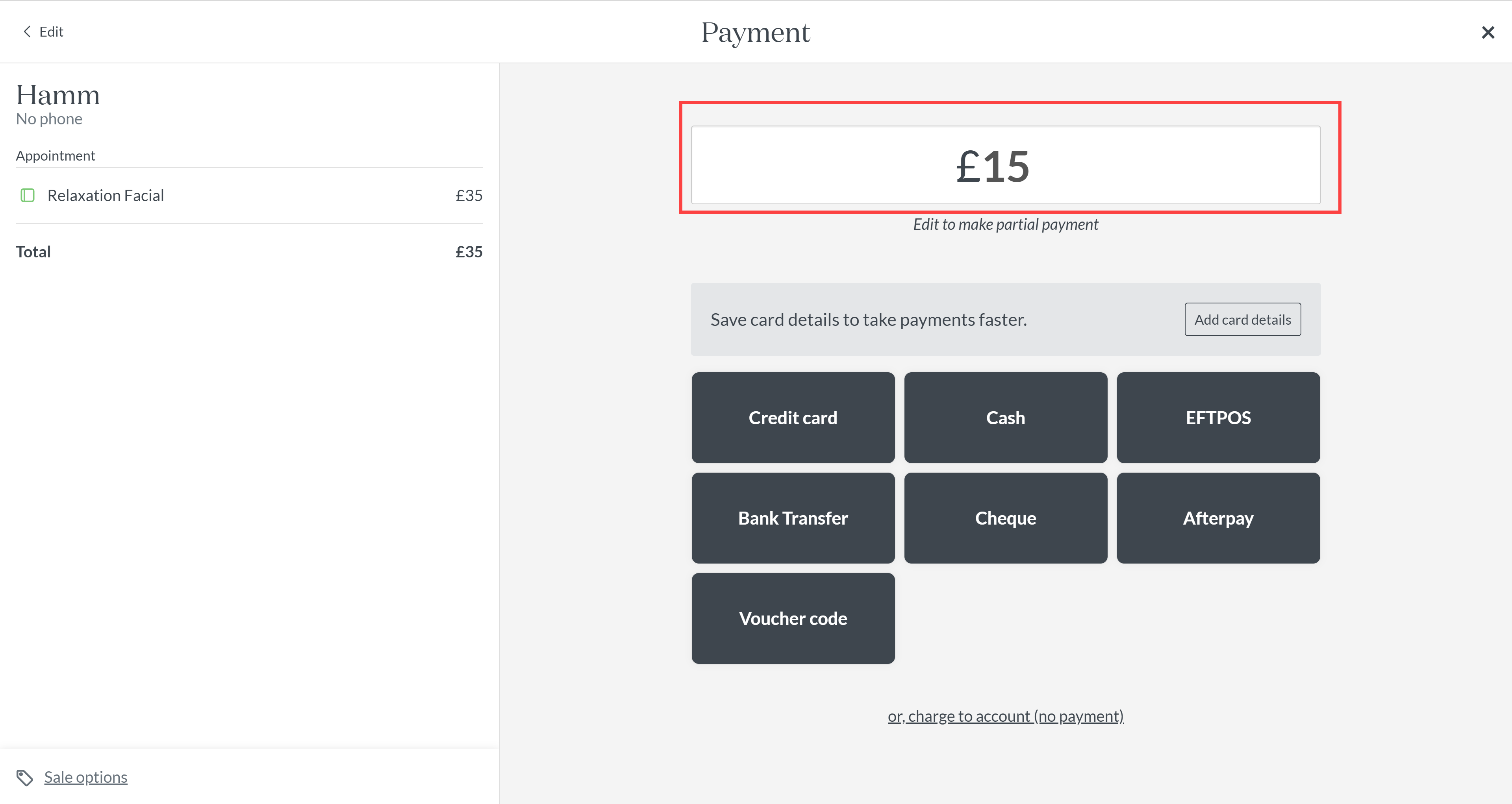The image size is (1512, 804).
Task: Select Voucher code payment option
Action: pyautogui.click(x=793, y=618)
